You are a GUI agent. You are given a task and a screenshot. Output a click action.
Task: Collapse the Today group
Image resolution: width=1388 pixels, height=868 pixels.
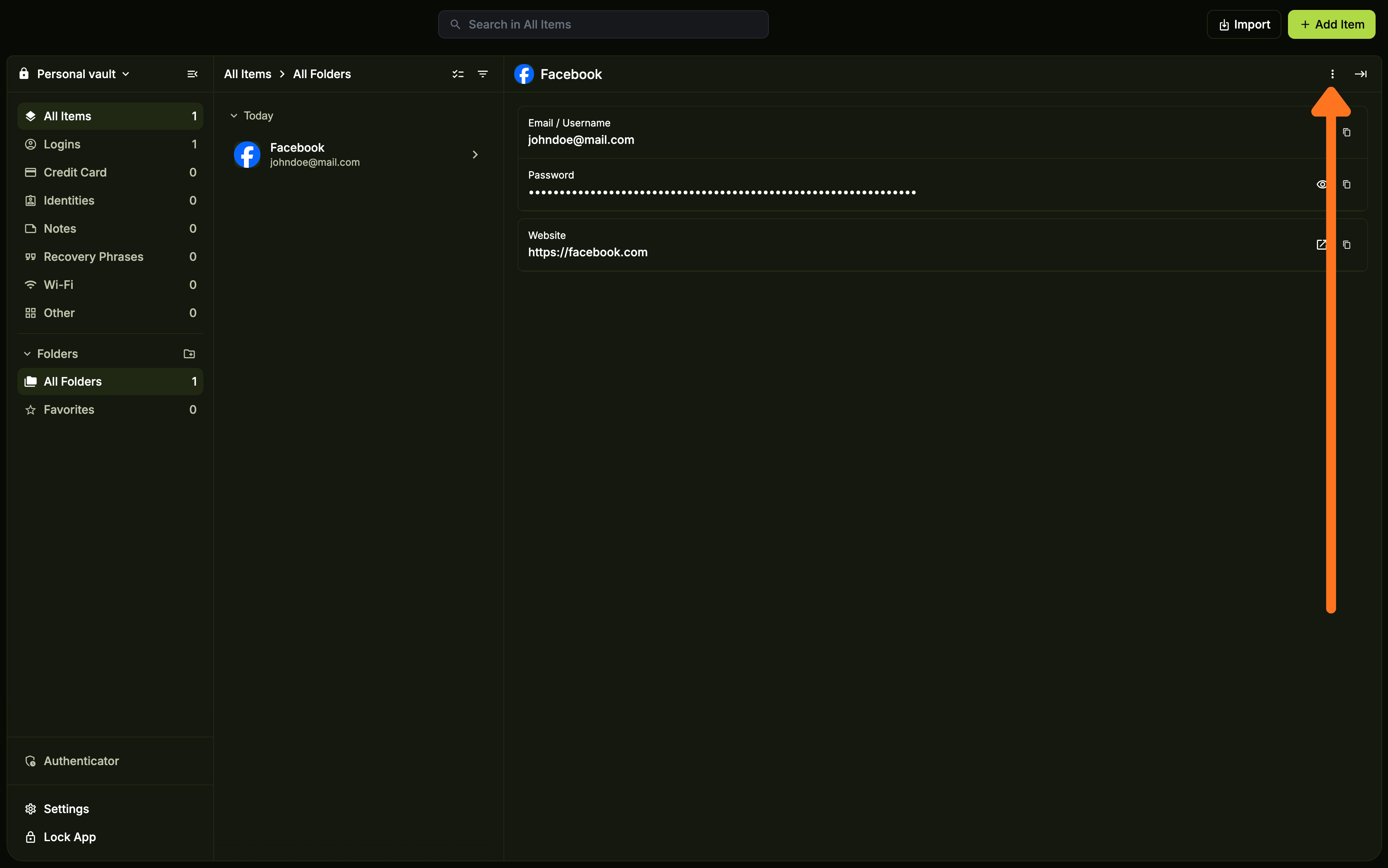[x=234, y=116]
